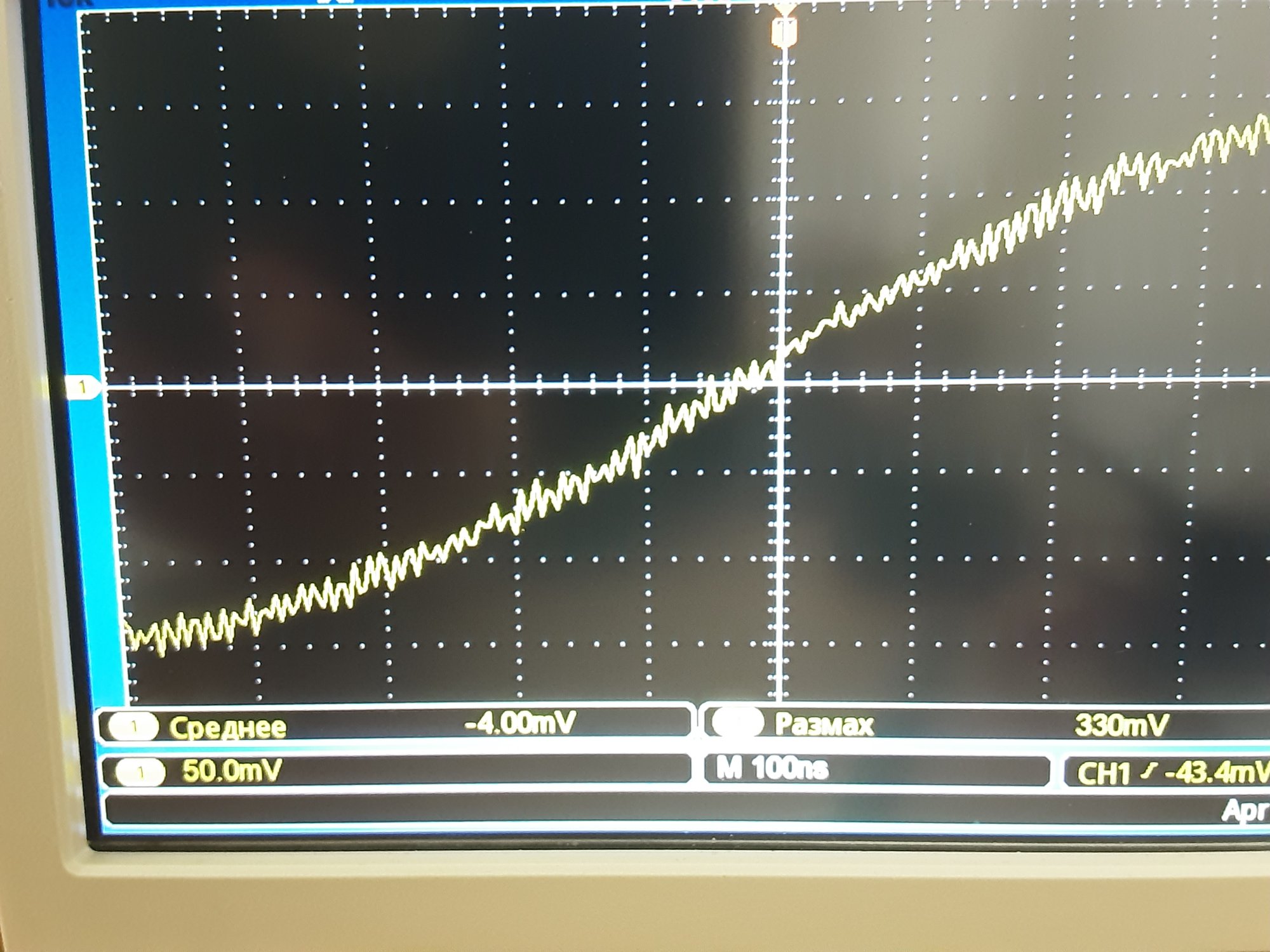Click the -4.00mV mean value readout
The image size is (1270, 952).
click(x=520, y=723)
